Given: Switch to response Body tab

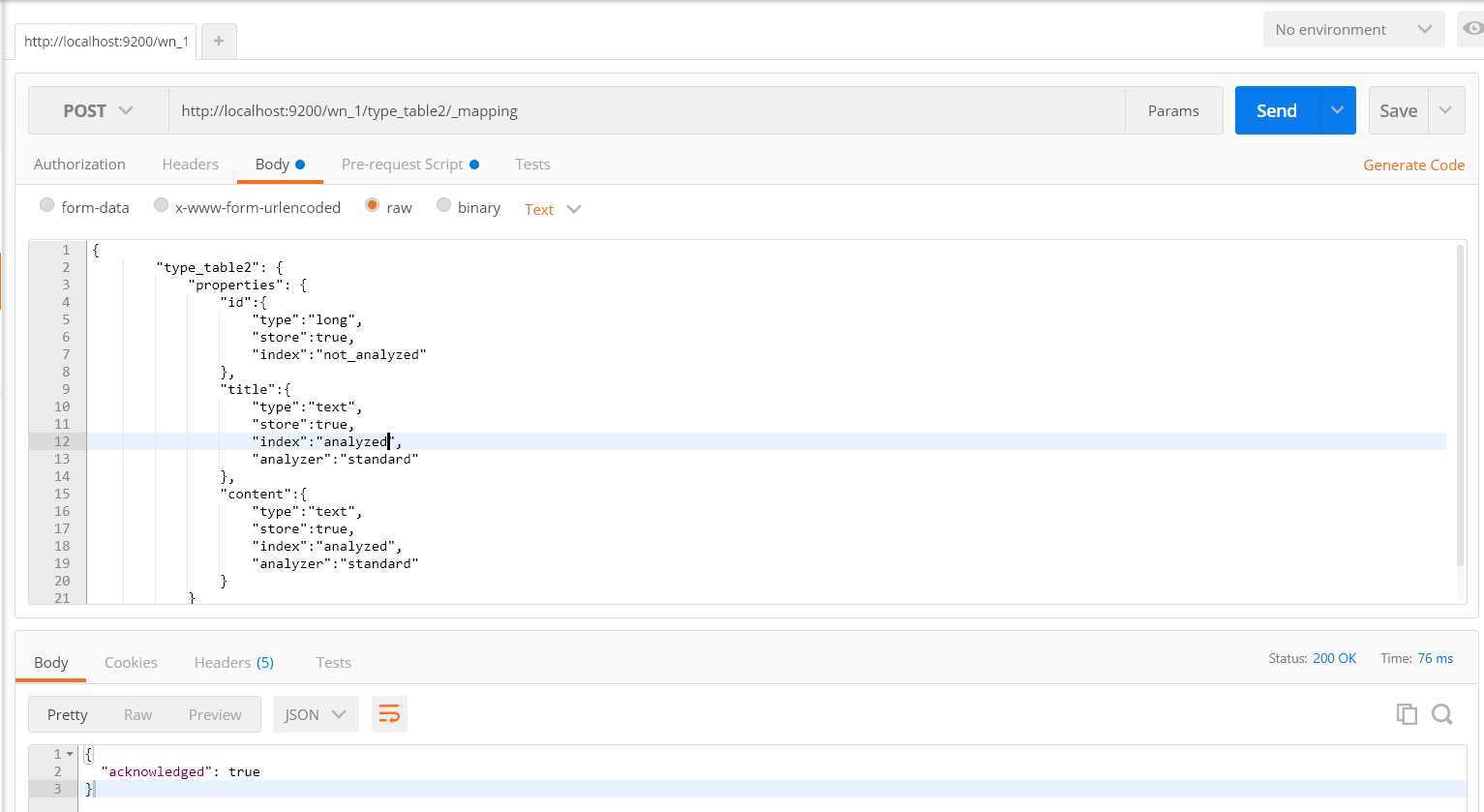Looking at the screenshot, I should click(x=51, y=662).
